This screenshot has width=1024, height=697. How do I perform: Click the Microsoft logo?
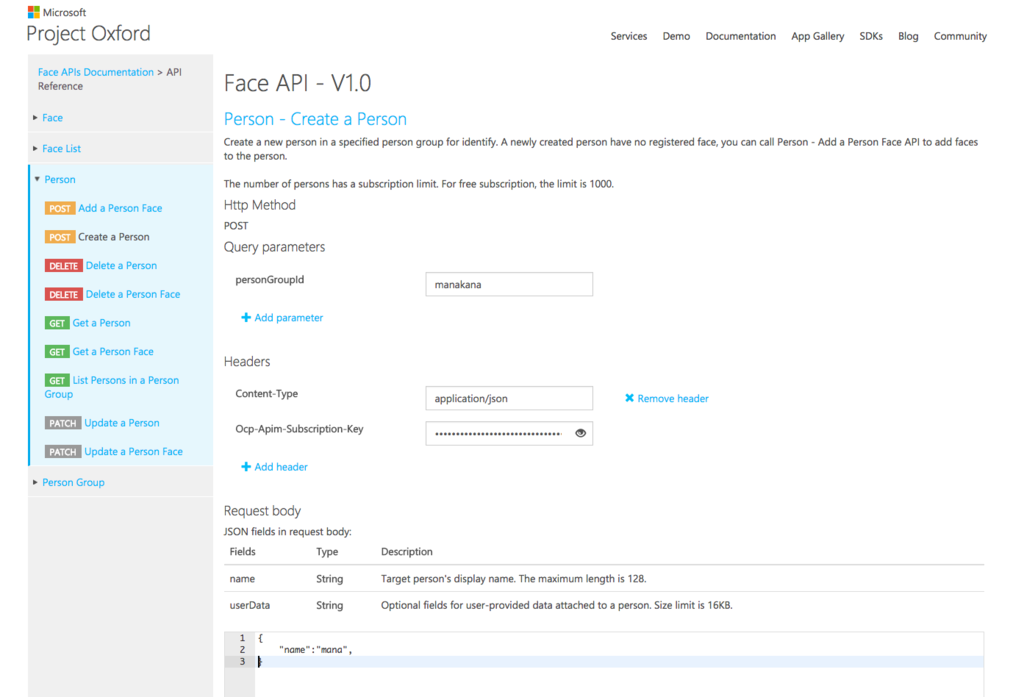click(x=33, y=12)
